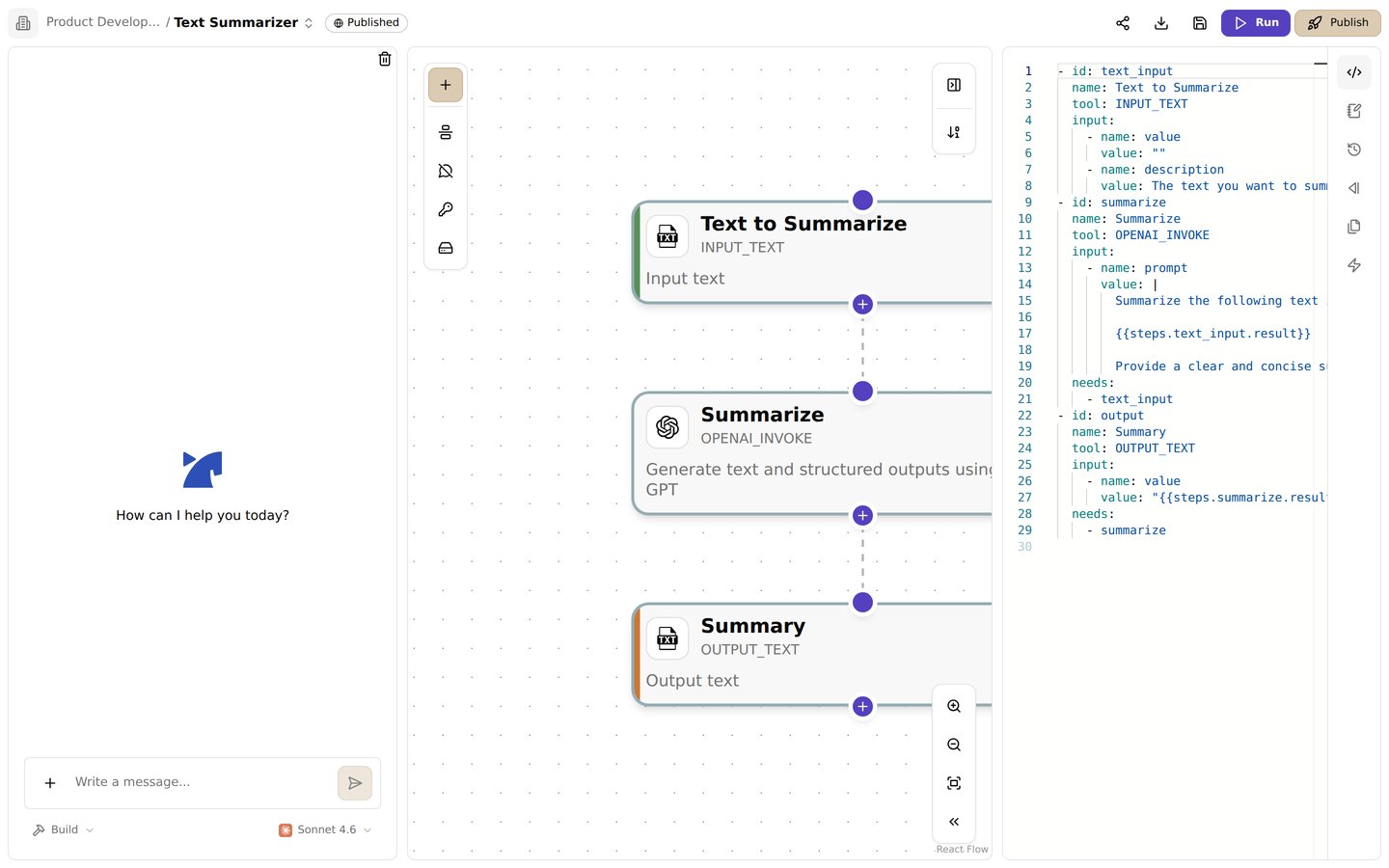Click the download icon in the top bar

pyautogui.click(x=1161, y=23)
